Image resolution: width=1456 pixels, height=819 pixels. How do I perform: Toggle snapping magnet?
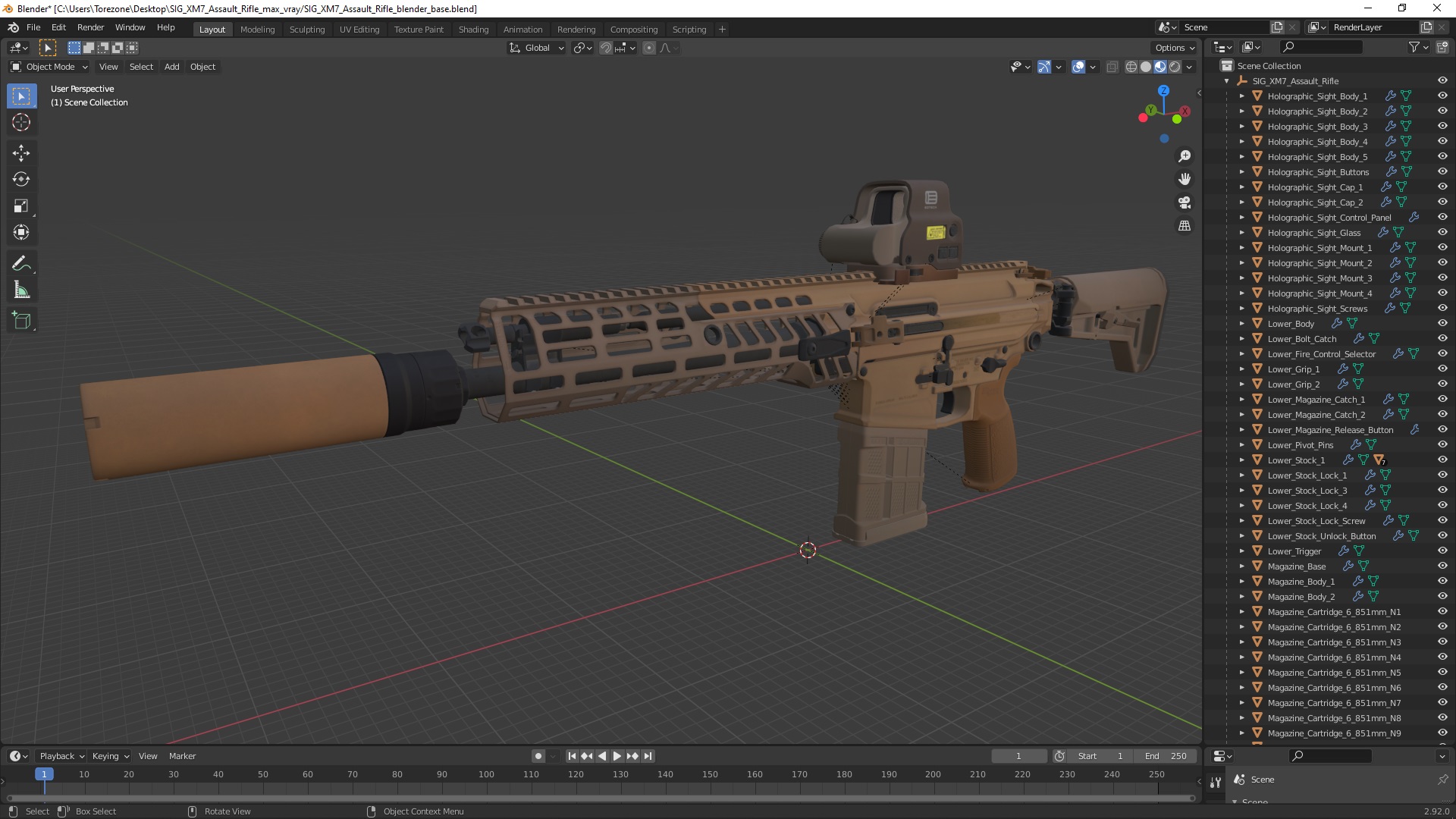pyautogui.click(x=605, y=48)
